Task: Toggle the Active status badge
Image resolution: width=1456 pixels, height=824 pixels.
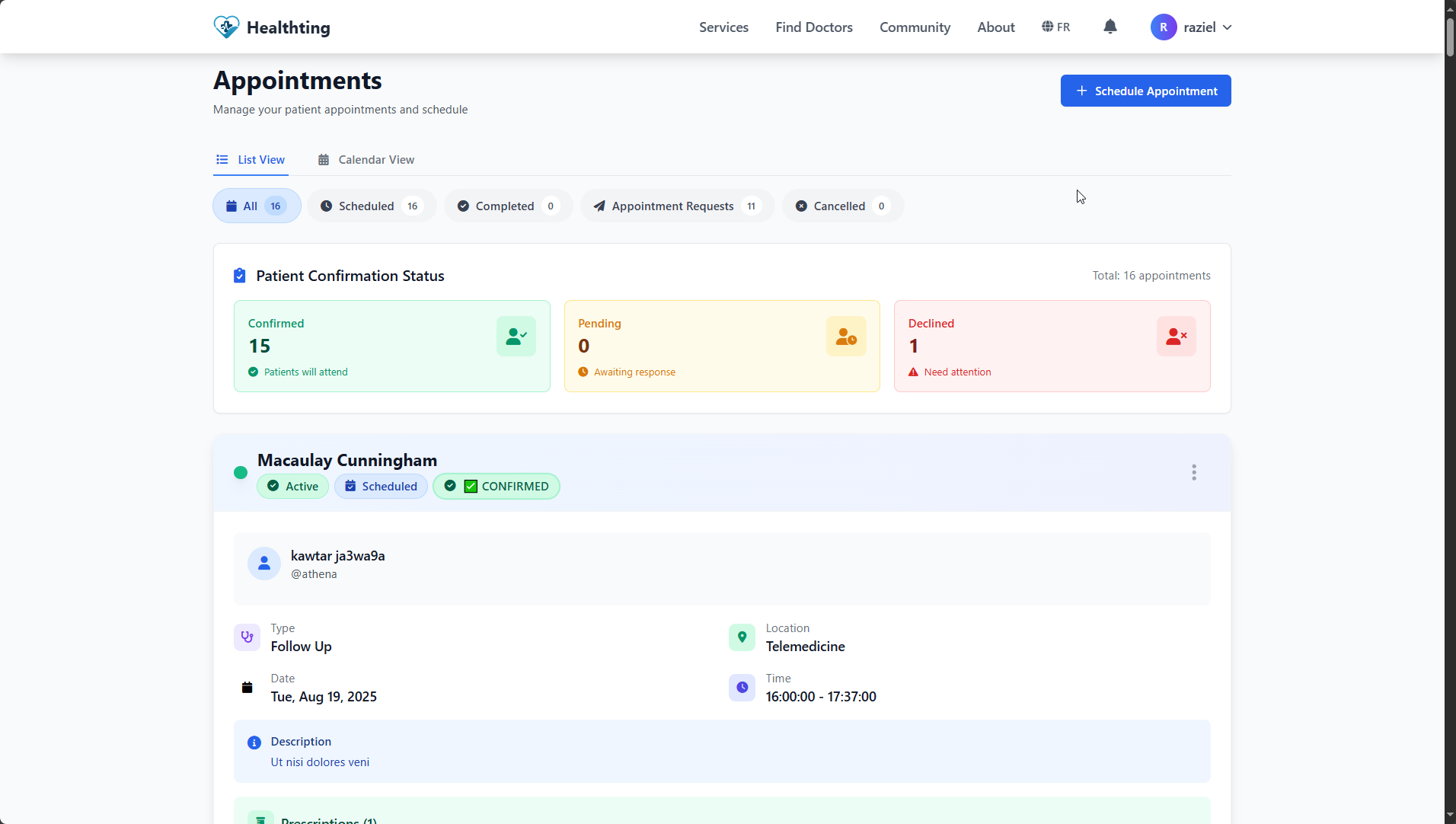Action: tap(292, 486)
